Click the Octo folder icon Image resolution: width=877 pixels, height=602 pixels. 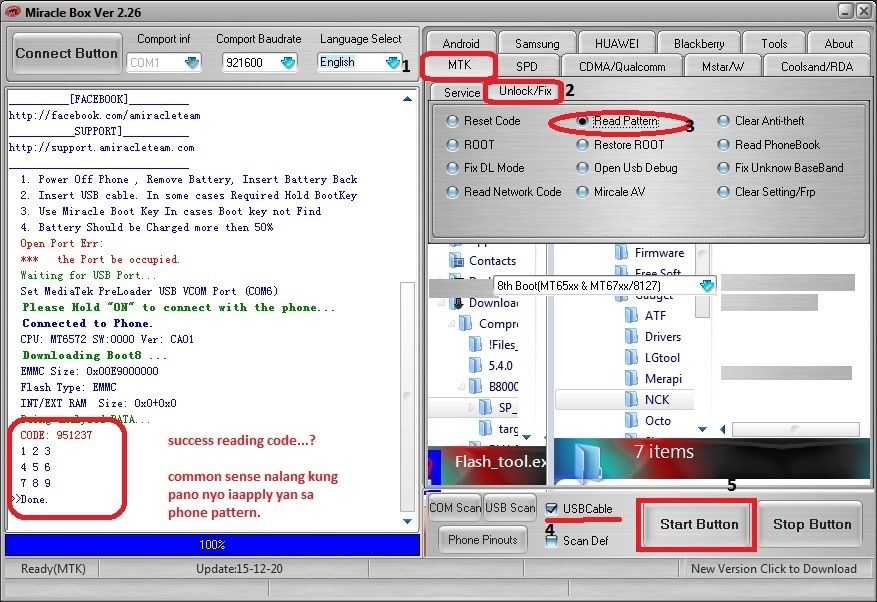(631, 421)
